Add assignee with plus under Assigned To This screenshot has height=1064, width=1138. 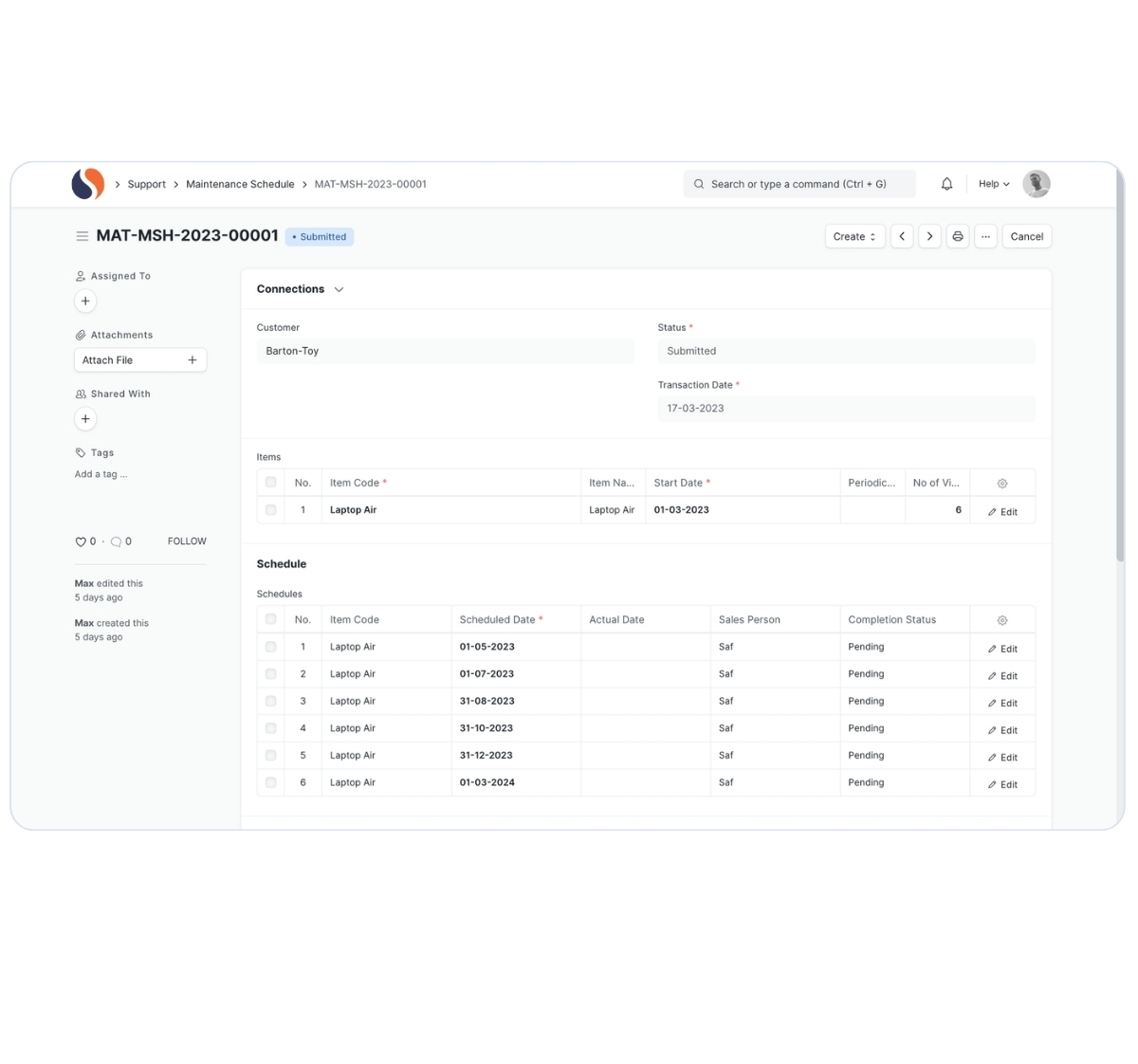tap(85, 301)
